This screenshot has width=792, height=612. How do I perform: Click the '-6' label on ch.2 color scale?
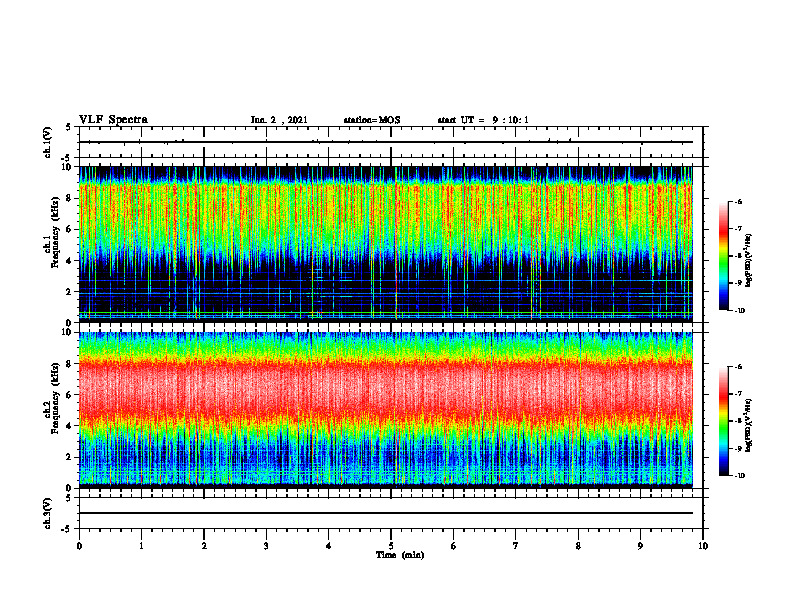click(739, 367)
